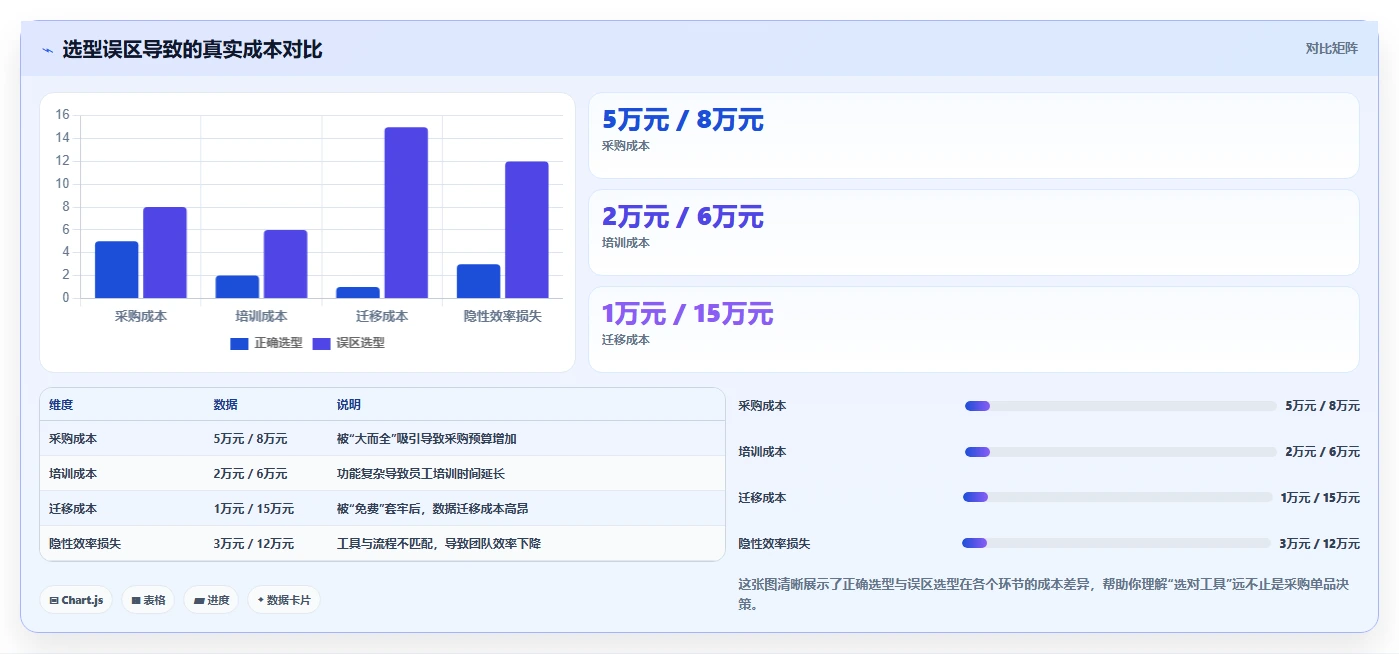Click the table cell 3万元 / 12万元
The height and width of the screenshot is (654, 1399).
253,544
